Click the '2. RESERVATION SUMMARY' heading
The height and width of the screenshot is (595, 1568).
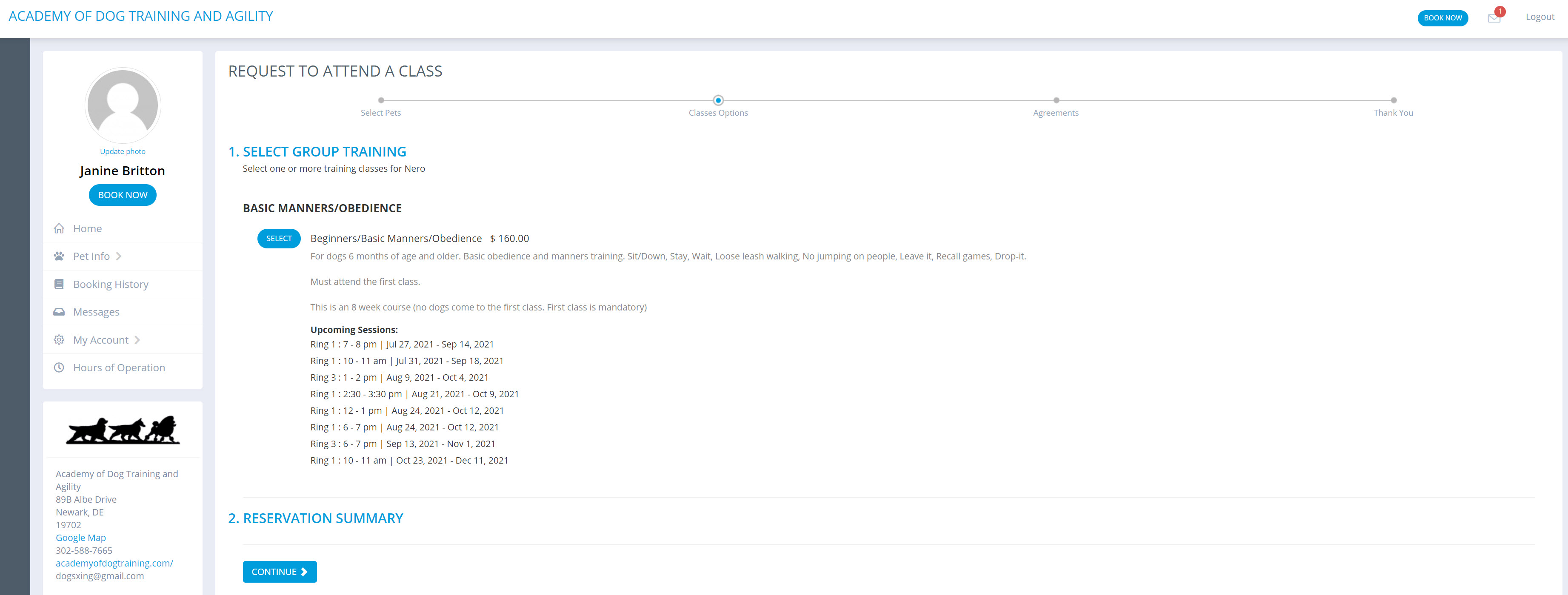point(315,518)
